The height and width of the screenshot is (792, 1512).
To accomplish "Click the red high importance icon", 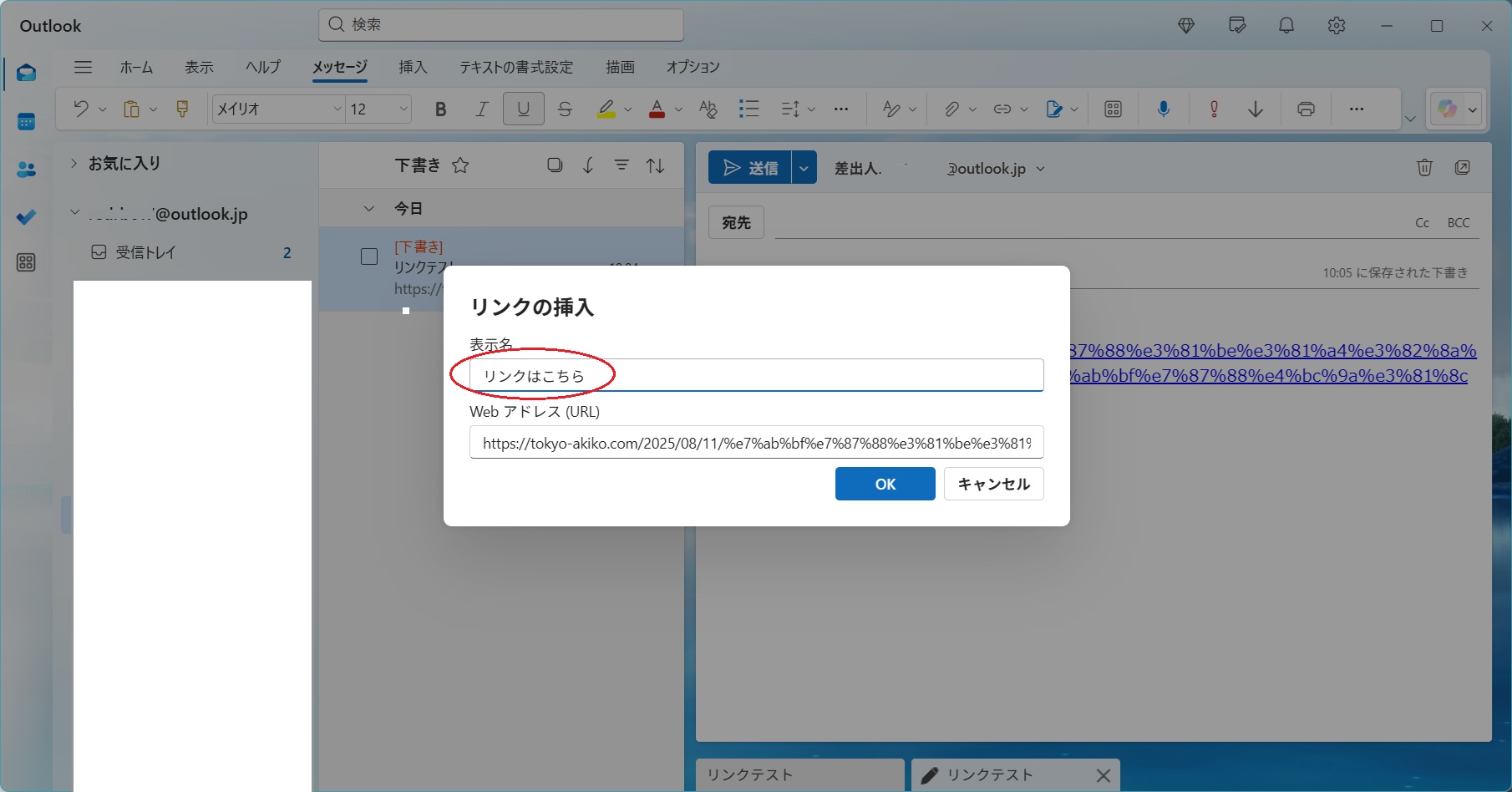I will click(1214, 109).
